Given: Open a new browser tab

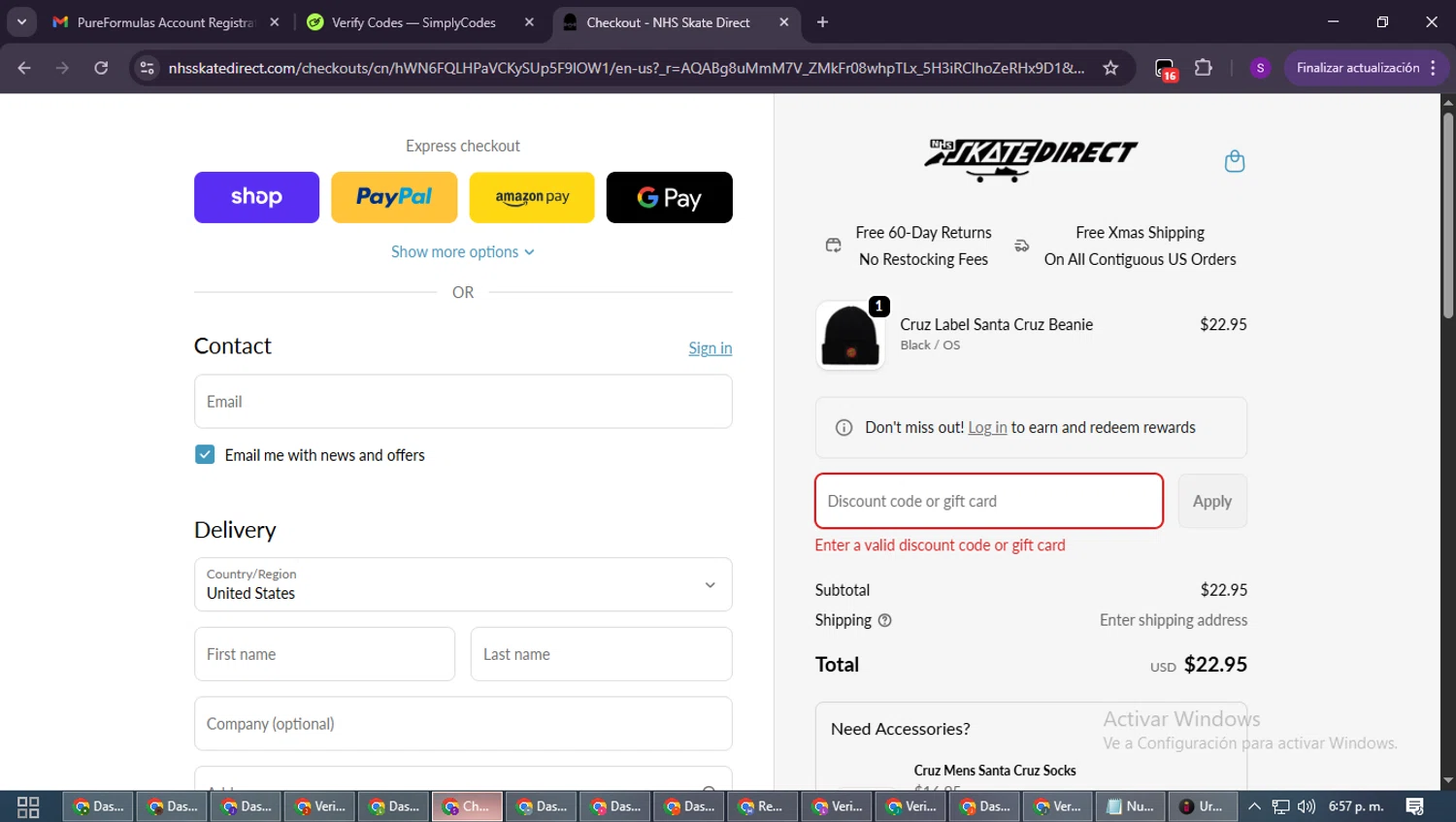Looking at the screenshot, I should [x=822, y=22].
